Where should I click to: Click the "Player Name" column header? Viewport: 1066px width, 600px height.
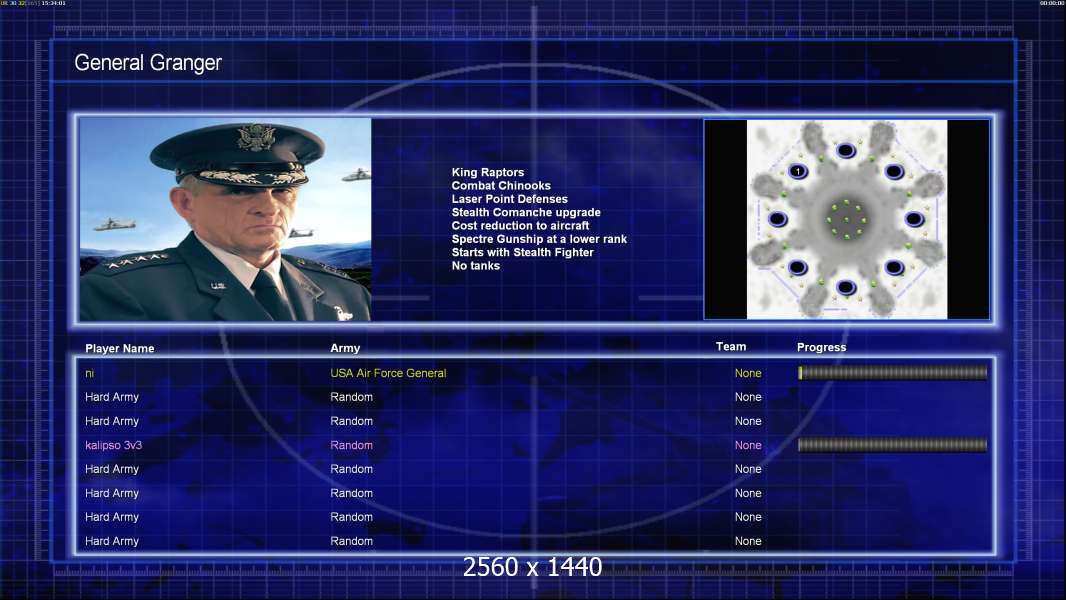point(120,349)
